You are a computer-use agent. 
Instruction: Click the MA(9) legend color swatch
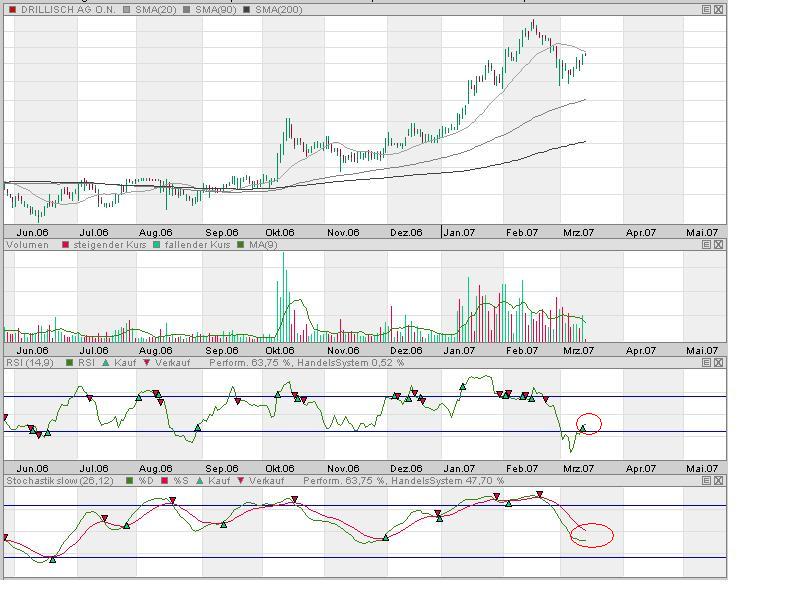coord(241,245)
